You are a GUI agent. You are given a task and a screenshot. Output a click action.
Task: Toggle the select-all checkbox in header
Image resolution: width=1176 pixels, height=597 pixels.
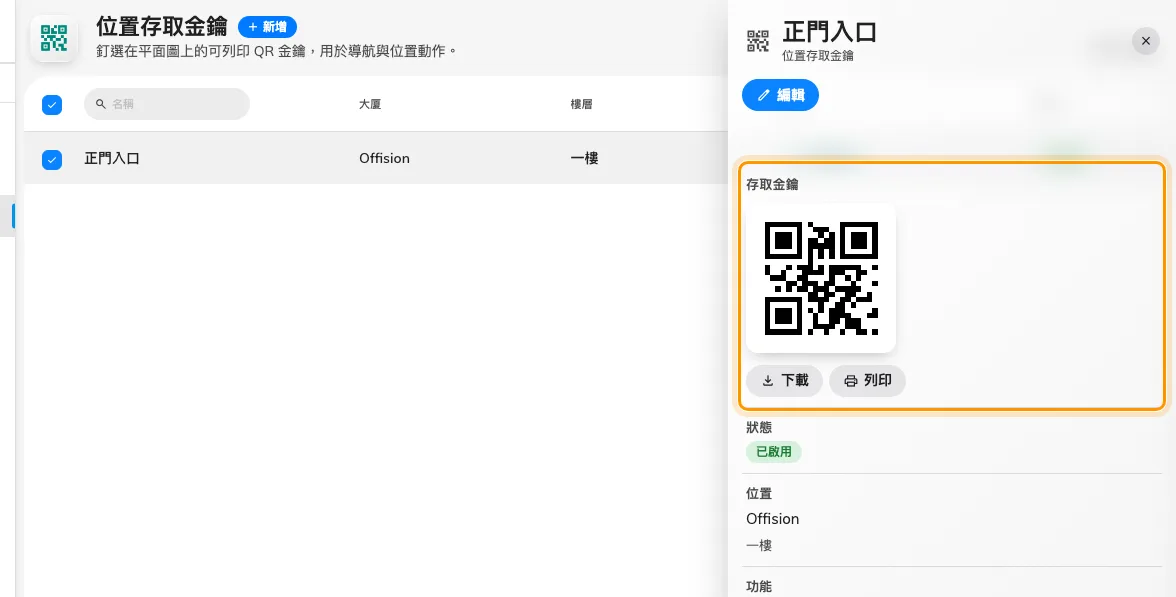tap(52, 104)
